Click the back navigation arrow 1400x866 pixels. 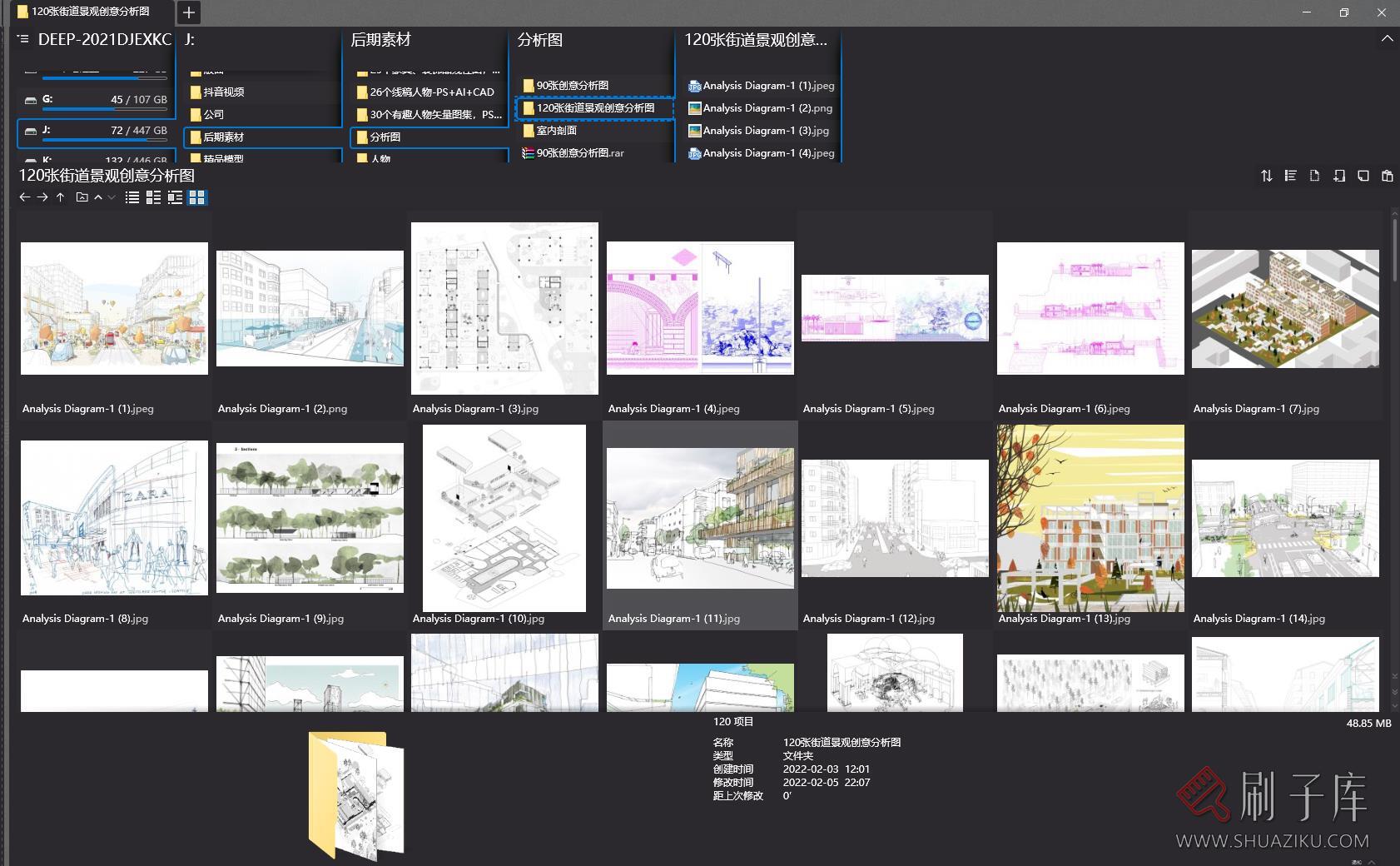24,197
